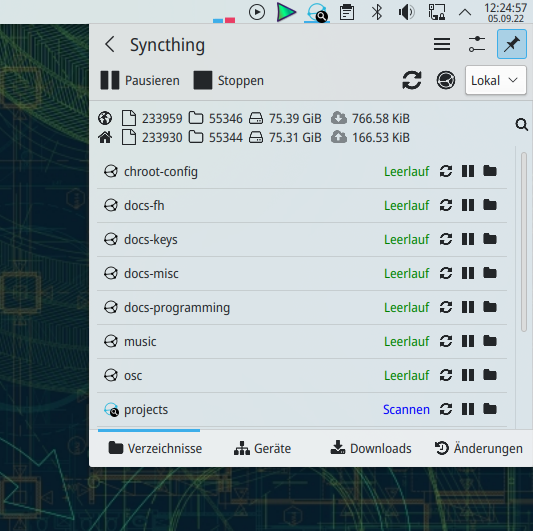Click the Pausieren button
This screenshot has width=533, height=531.
coord(140,80)
